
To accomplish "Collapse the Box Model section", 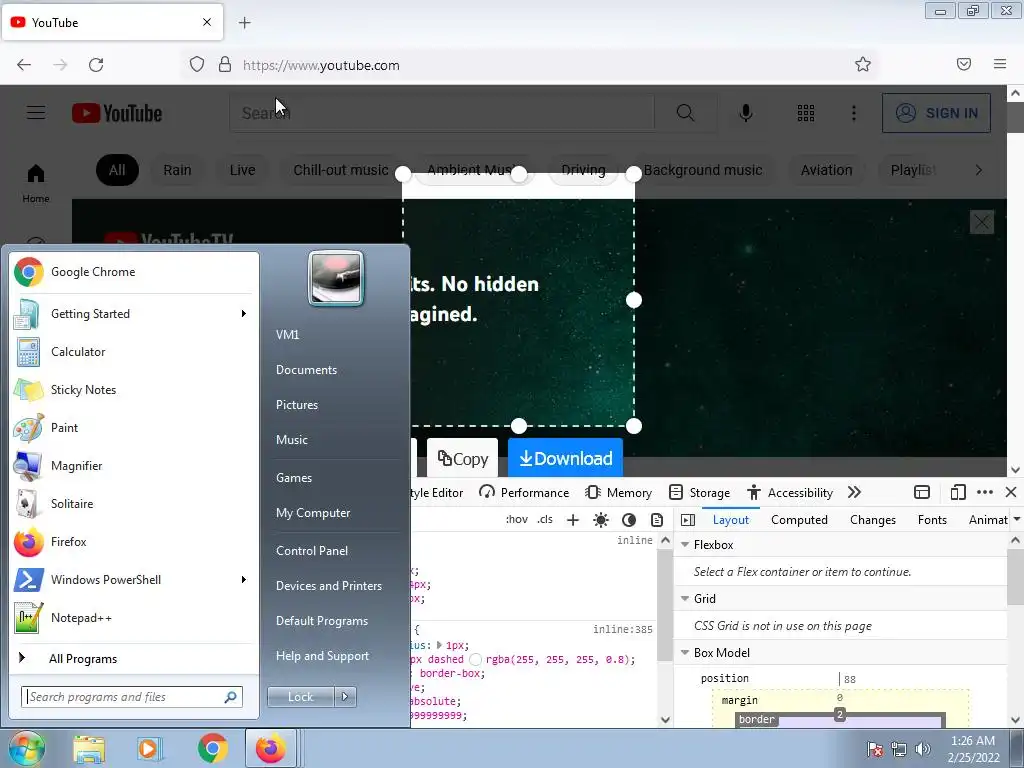I will pos(685,653).
